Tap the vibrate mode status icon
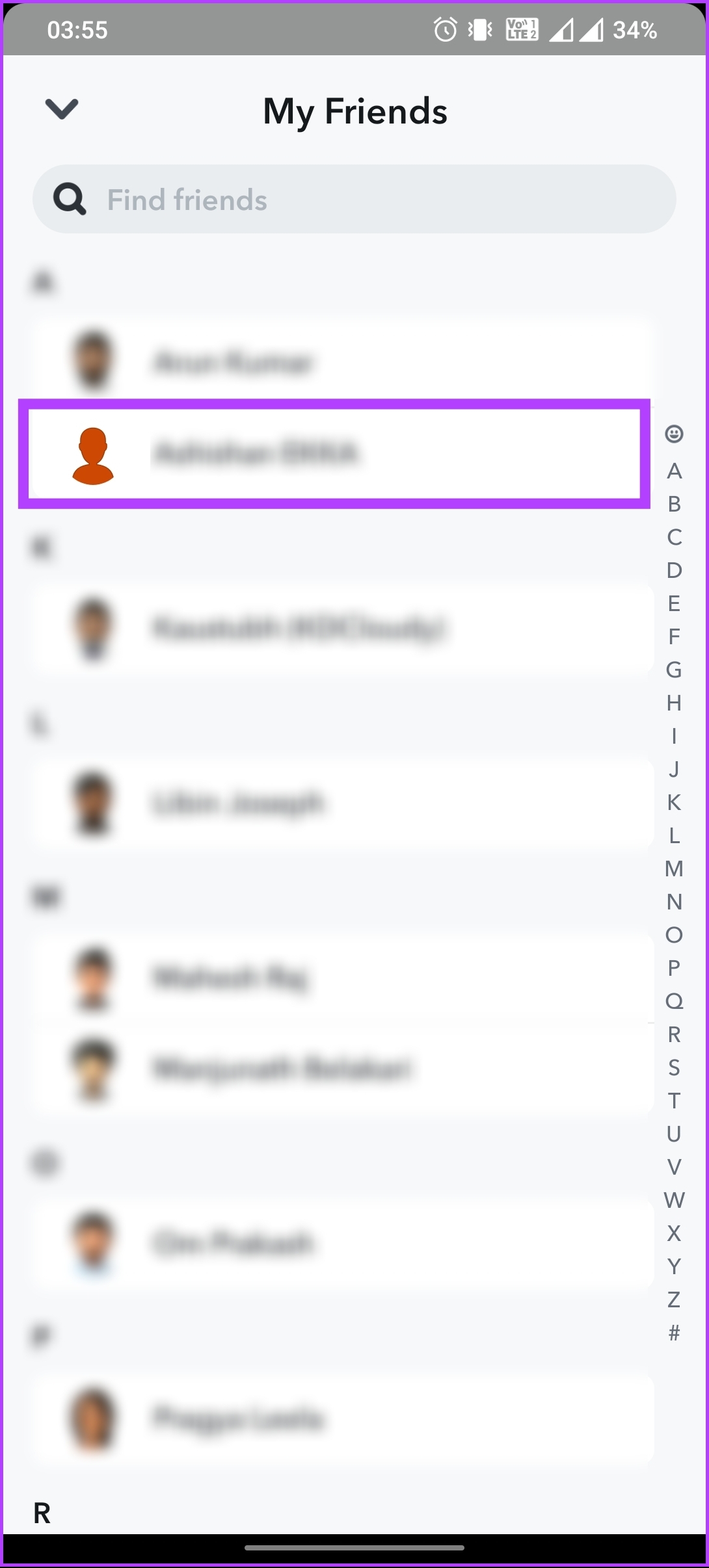The image size is (709, 1568). coord(480,30)
